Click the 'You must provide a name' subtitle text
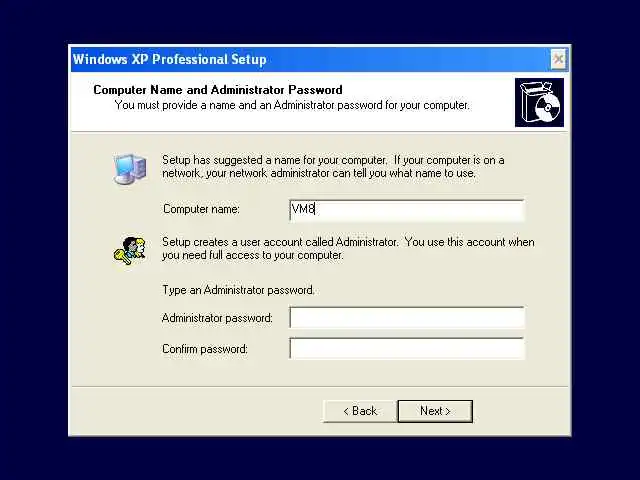 tap(292, 105)
